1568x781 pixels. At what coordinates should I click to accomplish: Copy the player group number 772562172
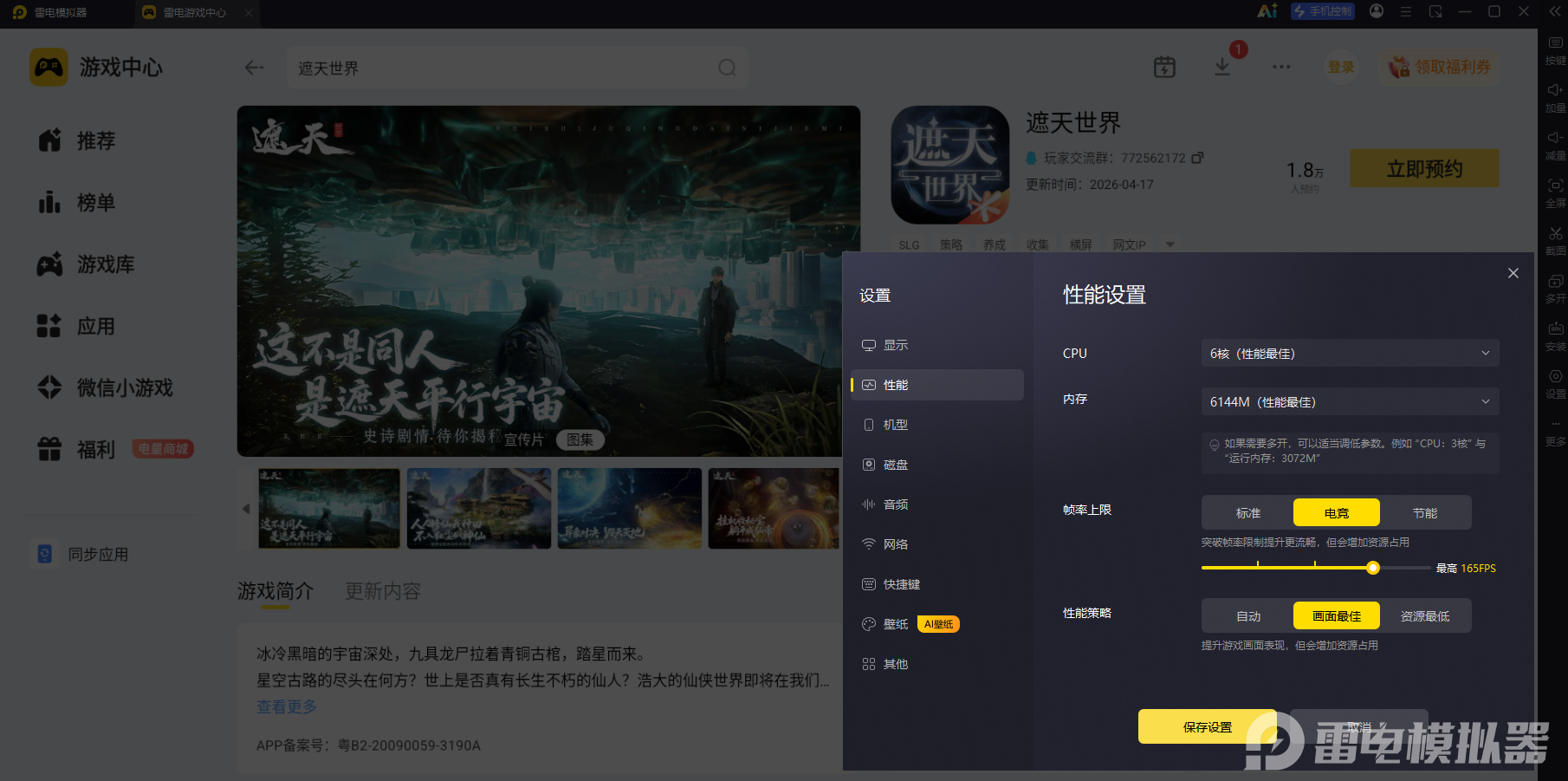click(1197, 158)
